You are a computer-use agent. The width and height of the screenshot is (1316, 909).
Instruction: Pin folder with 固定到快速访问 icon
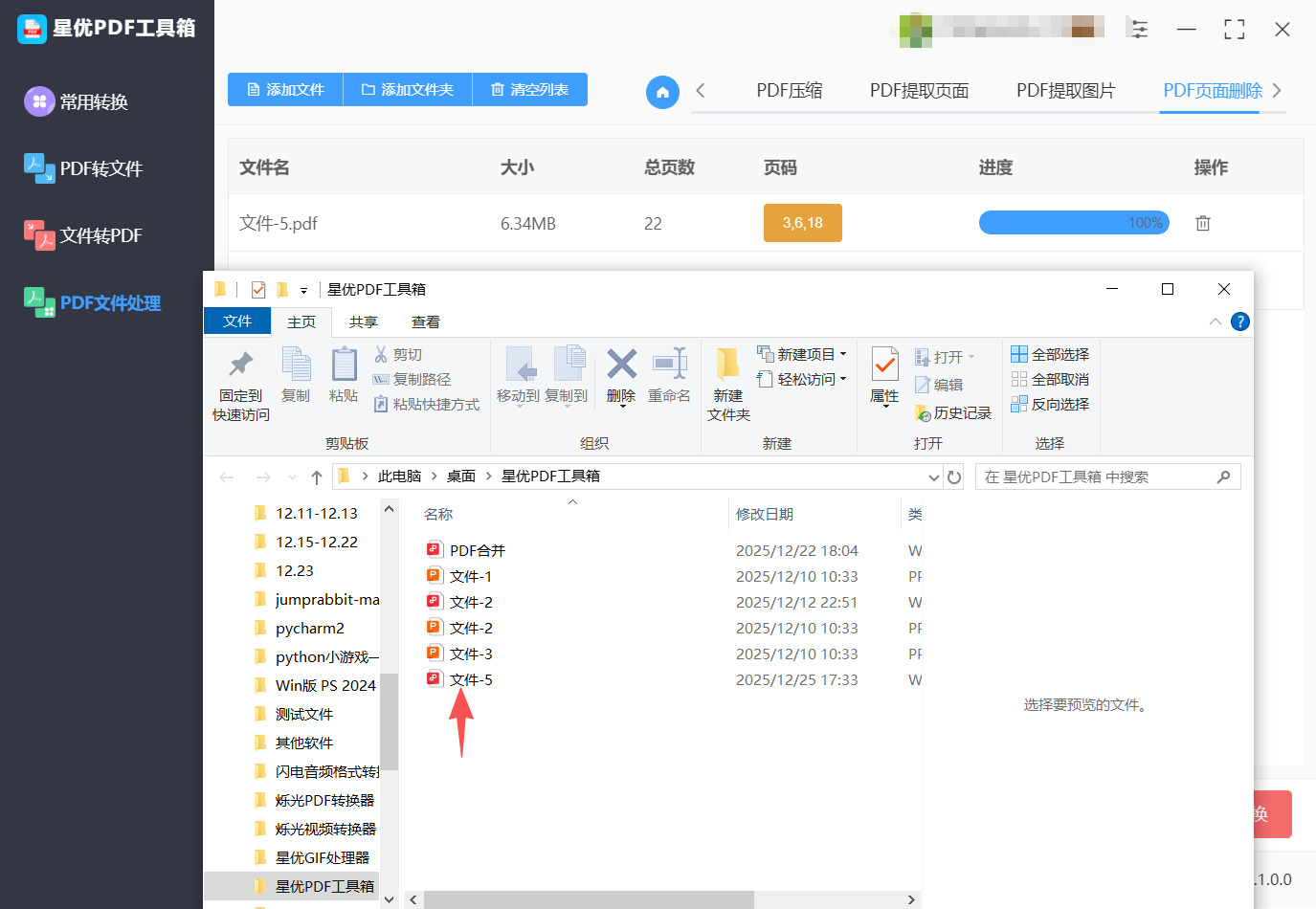click(240, 365)
